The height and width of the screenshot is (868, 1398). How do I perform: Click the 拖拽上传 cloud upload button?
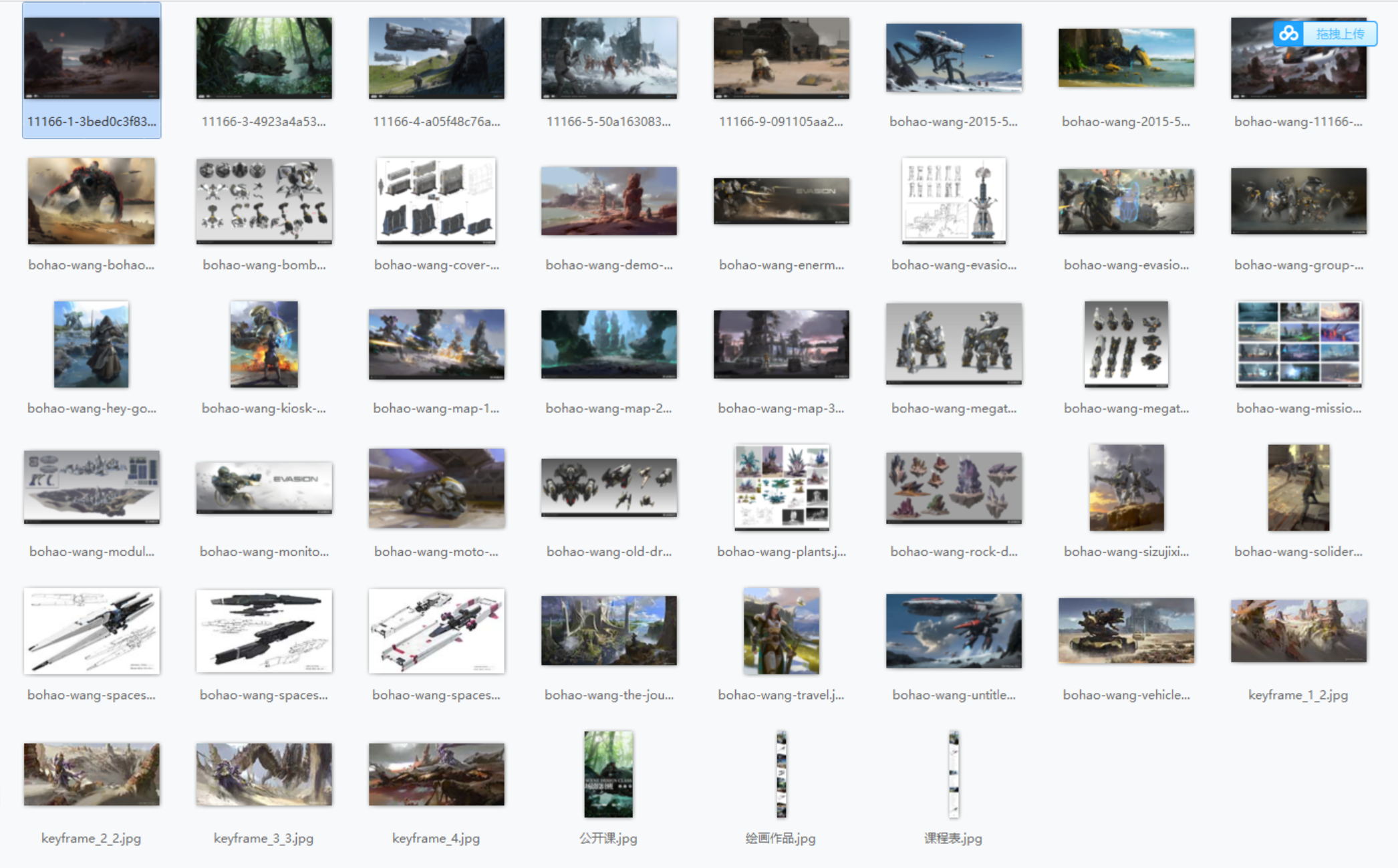pyautogui.click(x=1325, y=33)
